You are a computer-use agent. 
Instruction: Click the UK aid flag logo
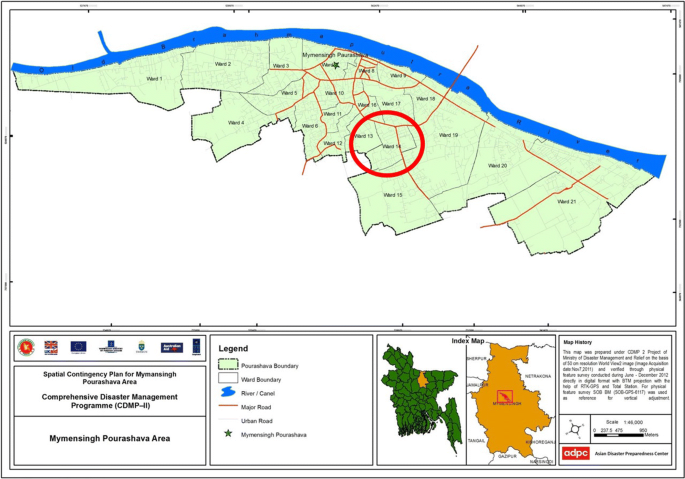pyautogui.click(x=50, y=347)
